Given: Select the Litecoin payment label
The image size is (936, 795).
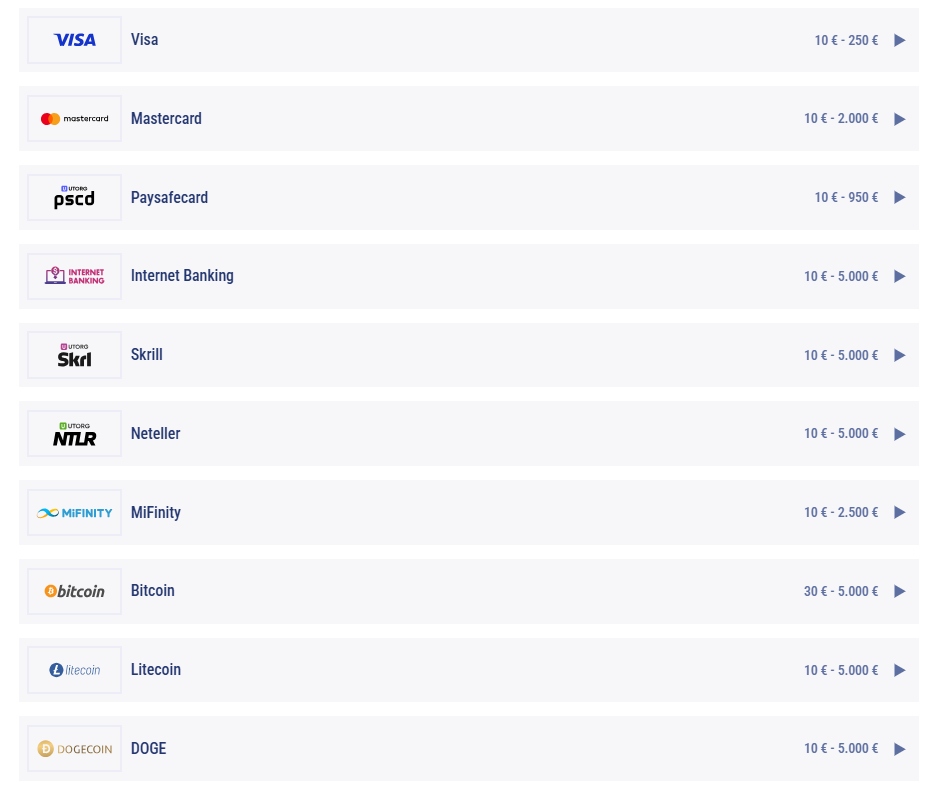Looking at the screenshot, I should coord(156,670).
